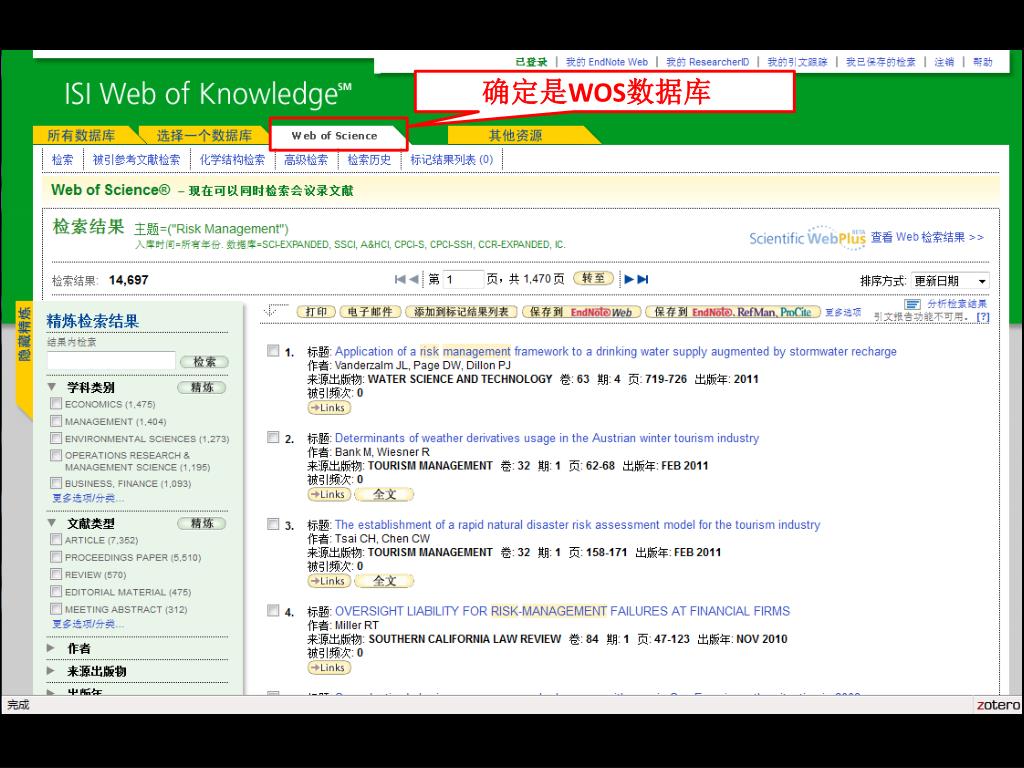Image resolution: width=1024 pixels, height=768 pixels.
Task: Tick the ECONOMICS subject category checkbox
Action: (x=56, y=404)
